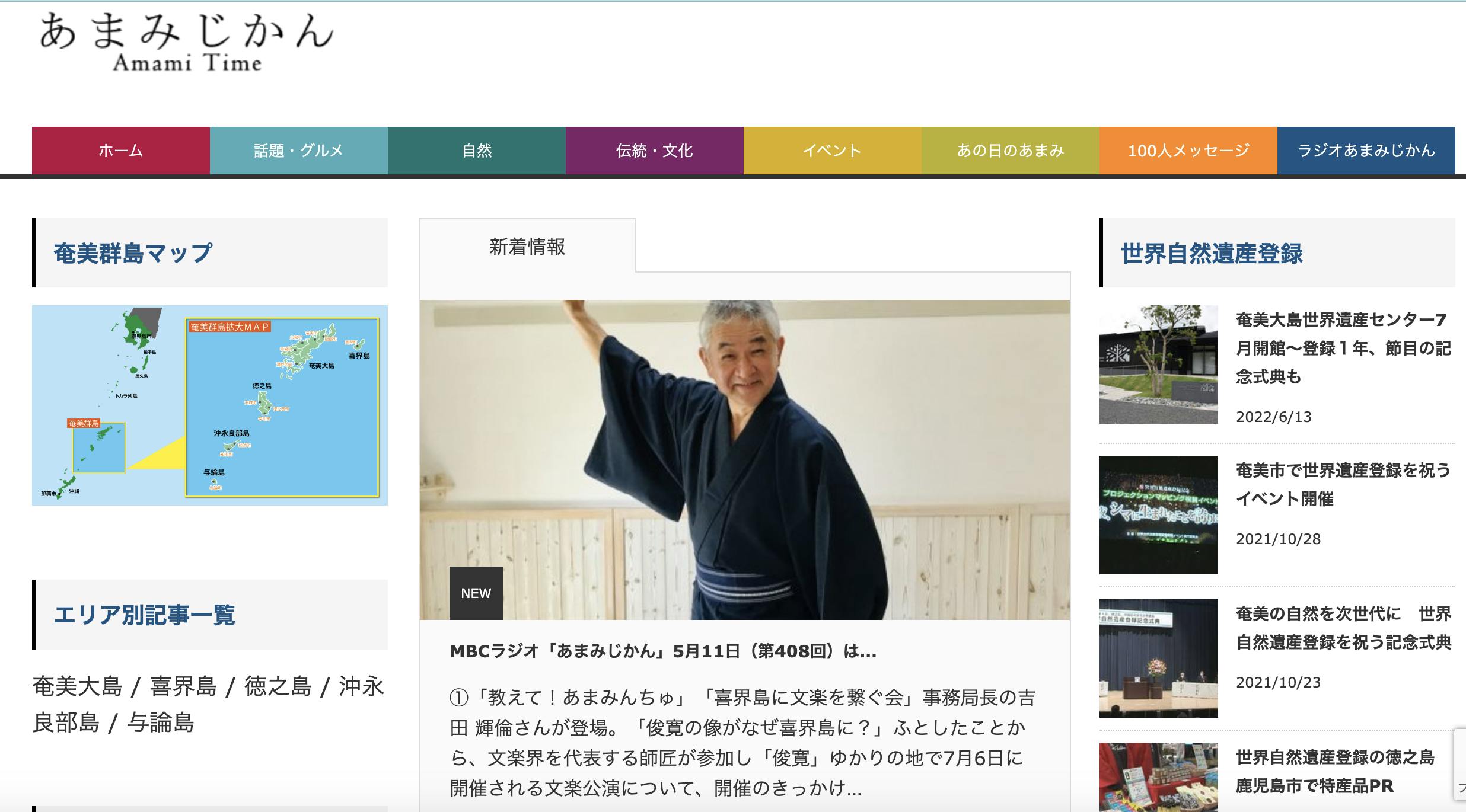The width and height of the screenshot is (1466, 812).
Task: Open the 喜界島 area articles link
Action: (183, 687)
